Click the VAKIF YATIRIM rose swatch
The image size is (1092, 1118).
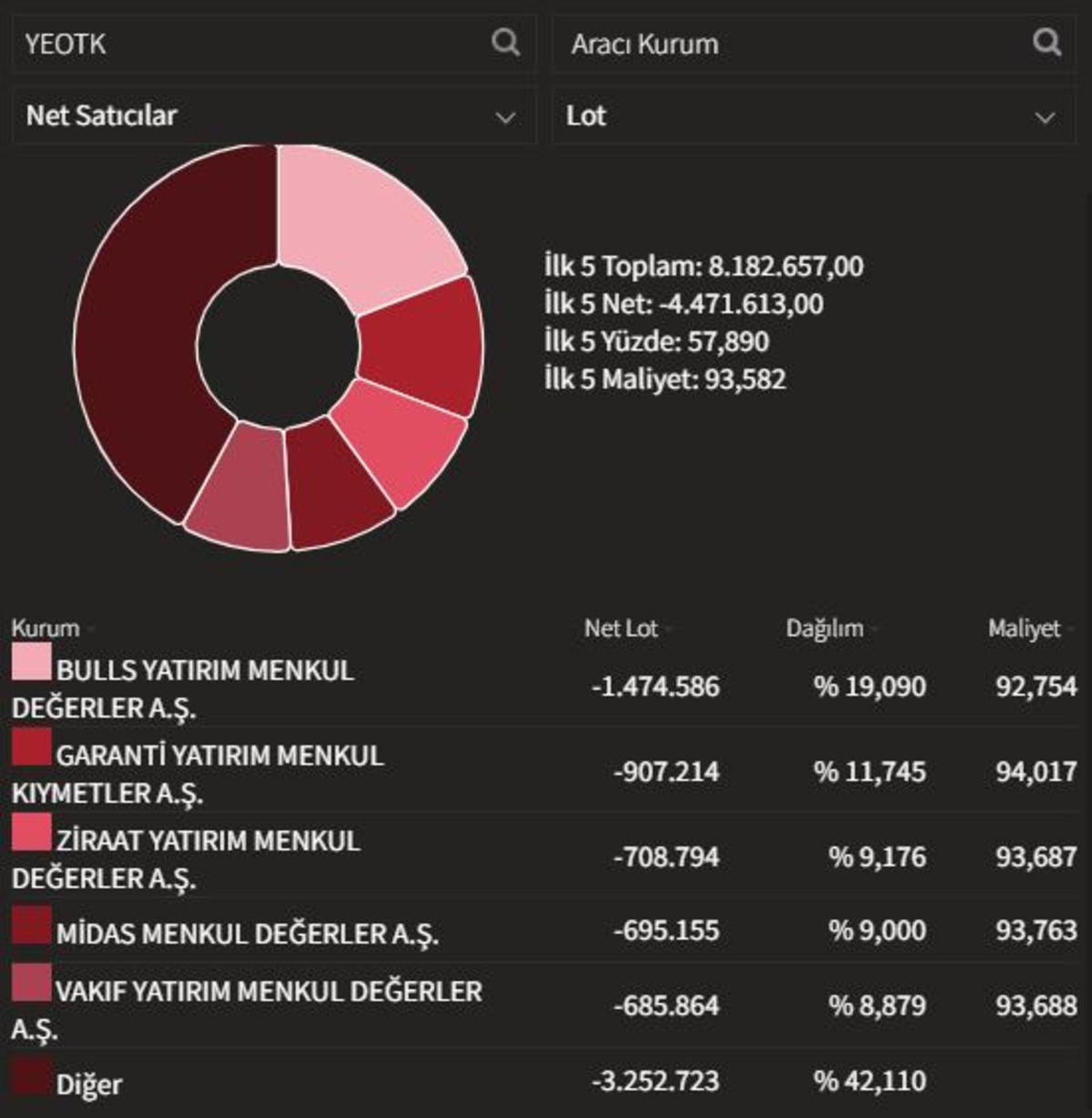31,982
